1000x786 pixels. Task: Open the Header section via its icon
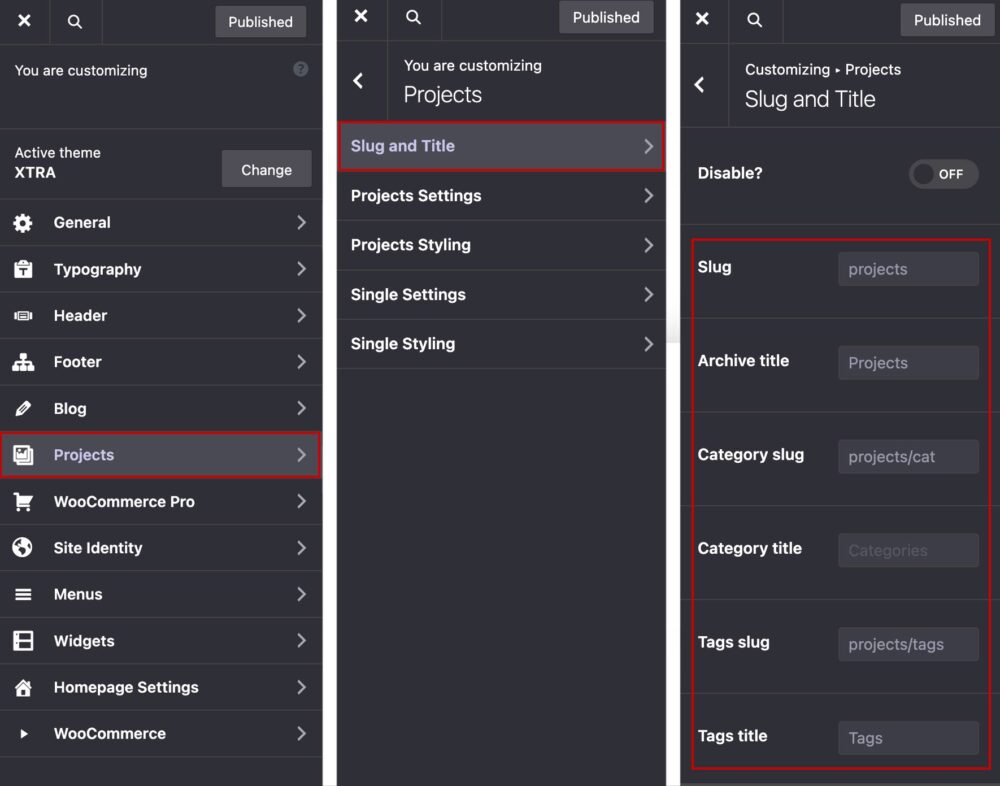point(24,315)
